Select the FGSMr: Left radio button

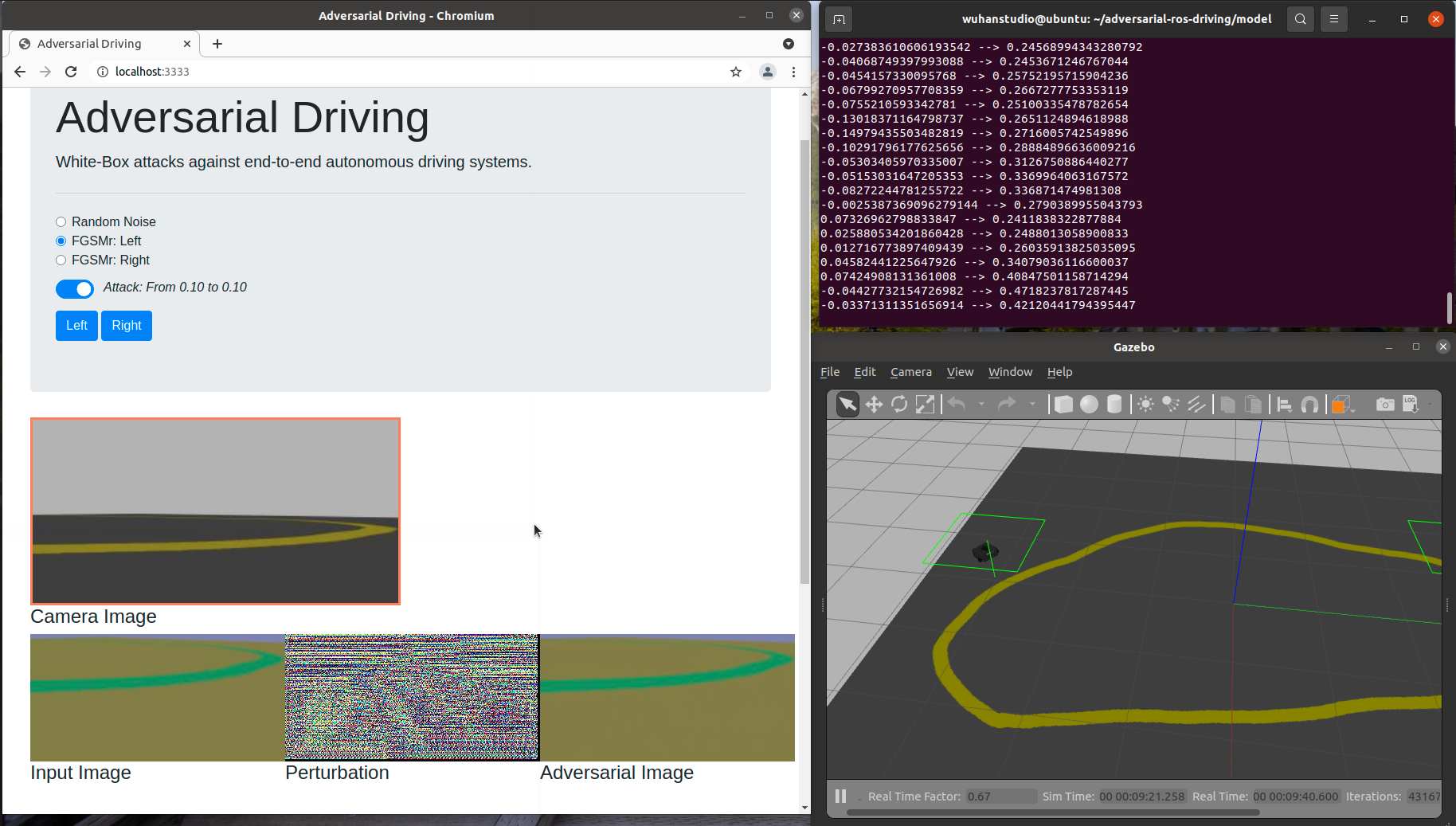point(61,241)
